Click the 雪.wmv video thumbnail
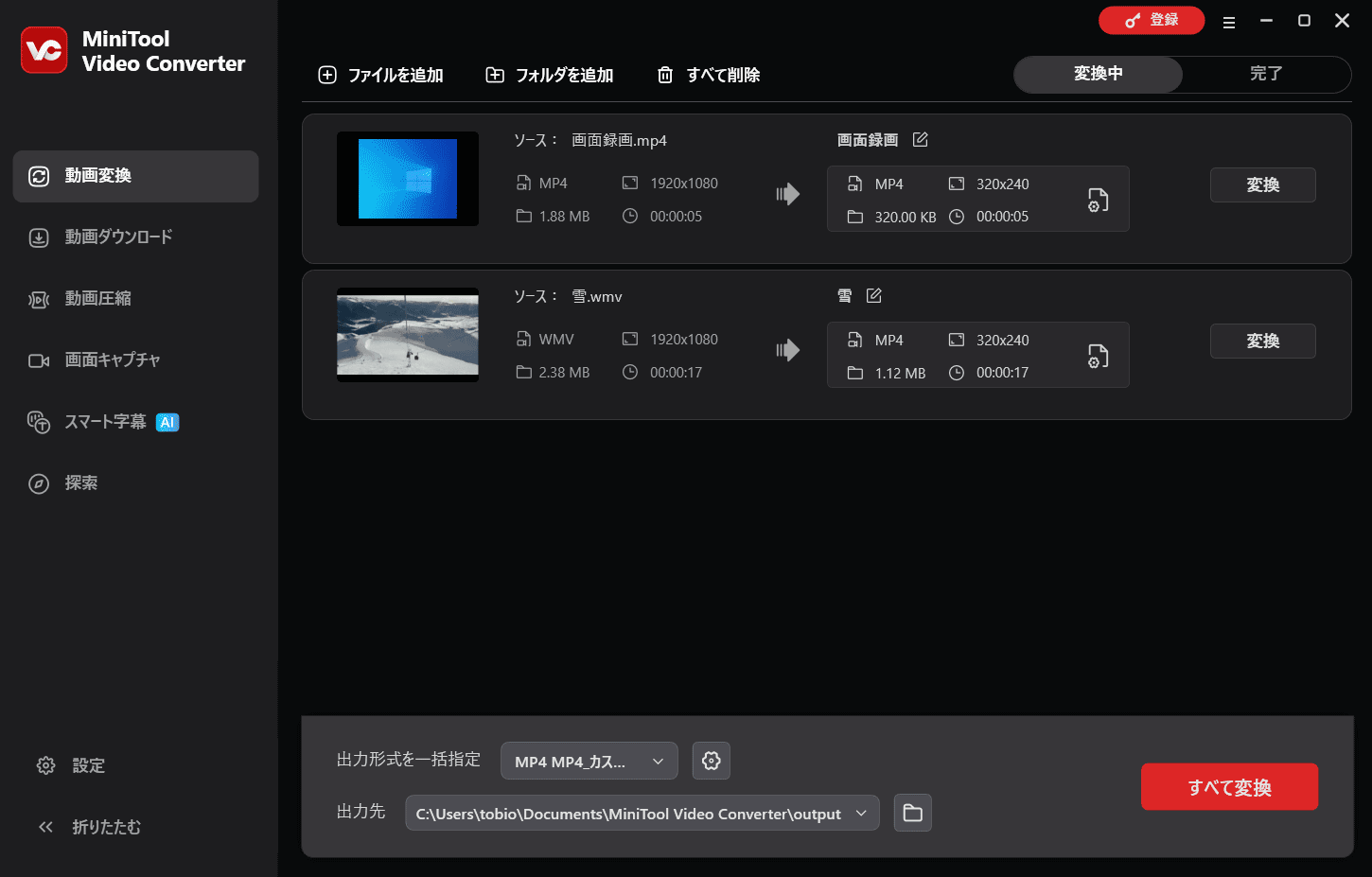The width and height of the screenshot is (1372, 877). [407, 334]
